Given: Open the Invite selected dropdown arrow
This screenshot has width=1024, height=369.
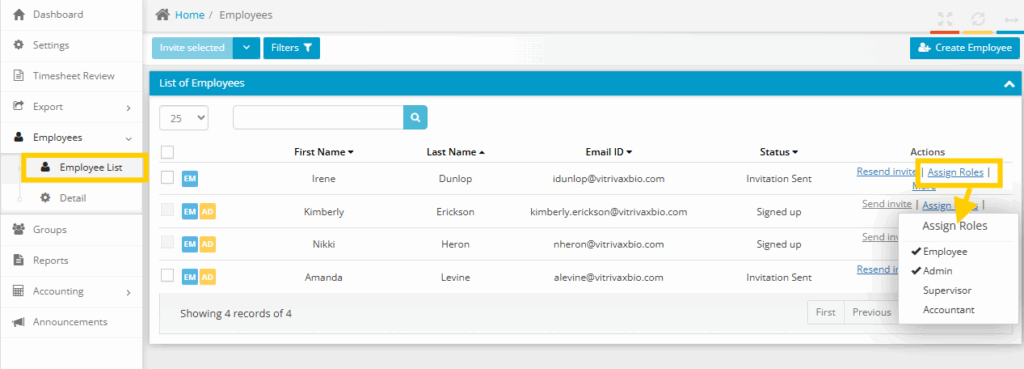Looking at the screenshot, I should coord(246,48).
